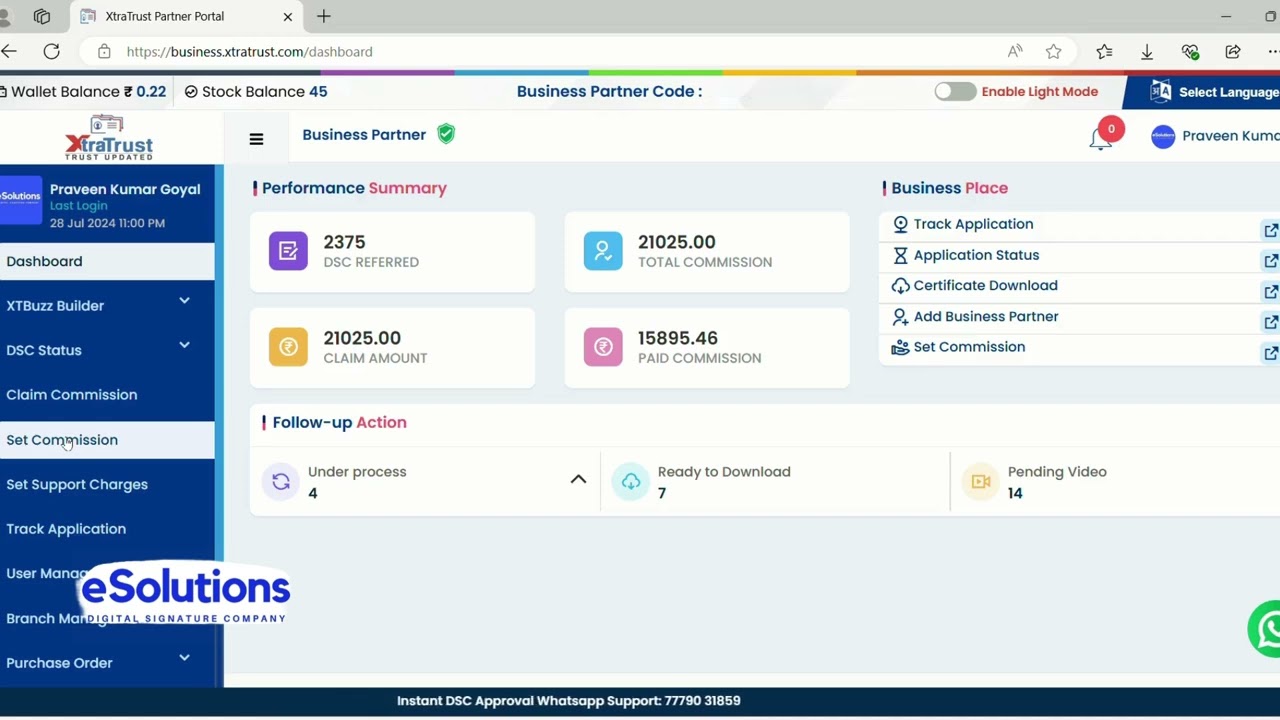Viewport: 1280px width, 720px height.
Task: Click Praveen Kumar profile name in header
Action: 1231,136
